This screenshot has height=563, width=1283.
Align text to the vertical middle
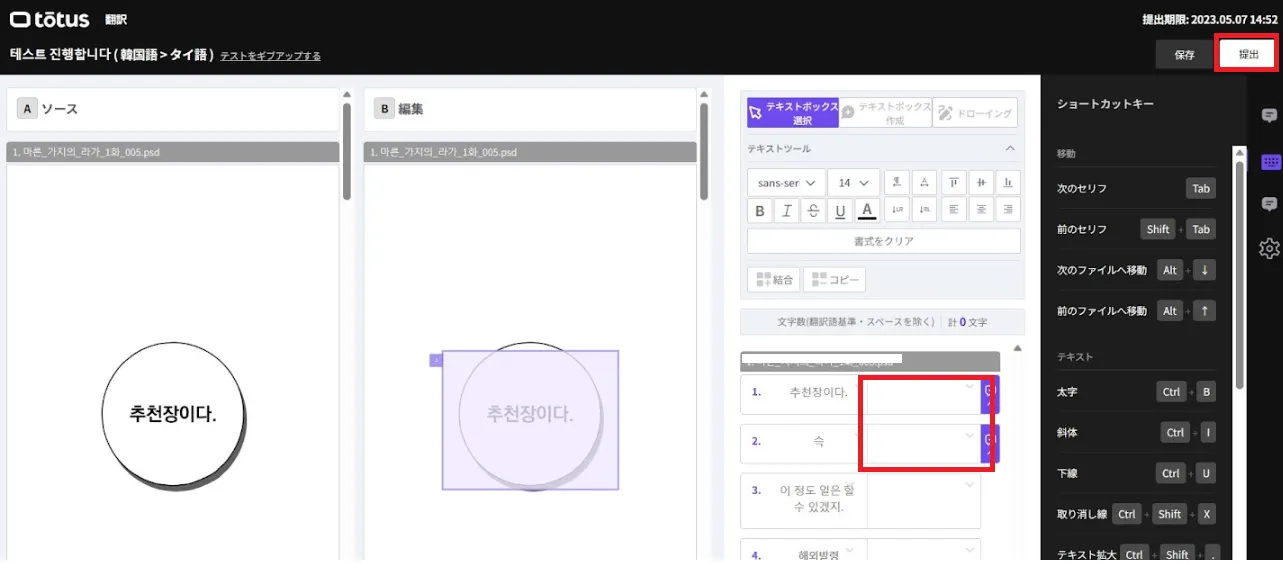pos(981,182)
